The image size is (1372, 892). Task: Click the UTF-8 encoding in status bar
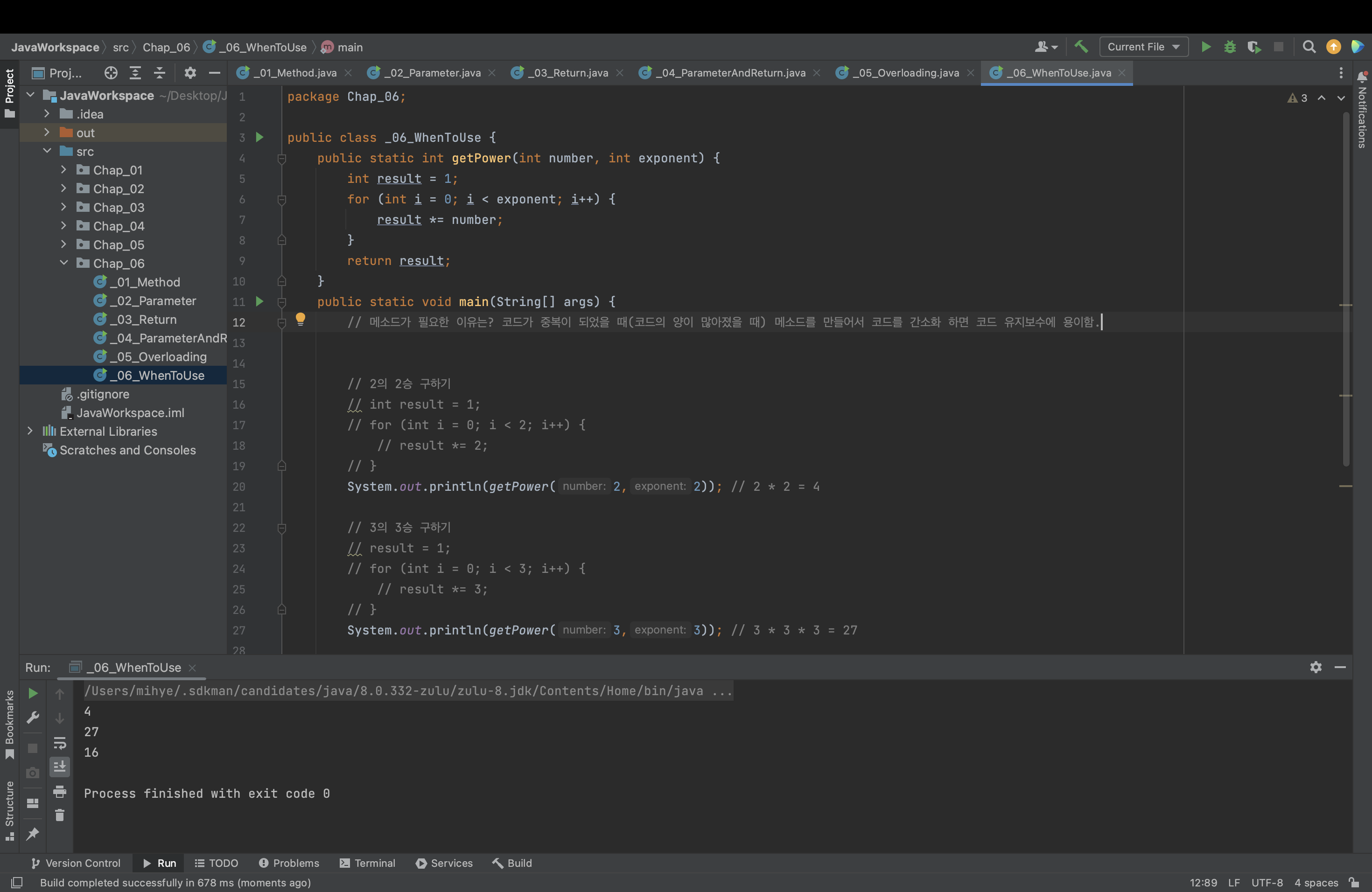click(1267, 883)
